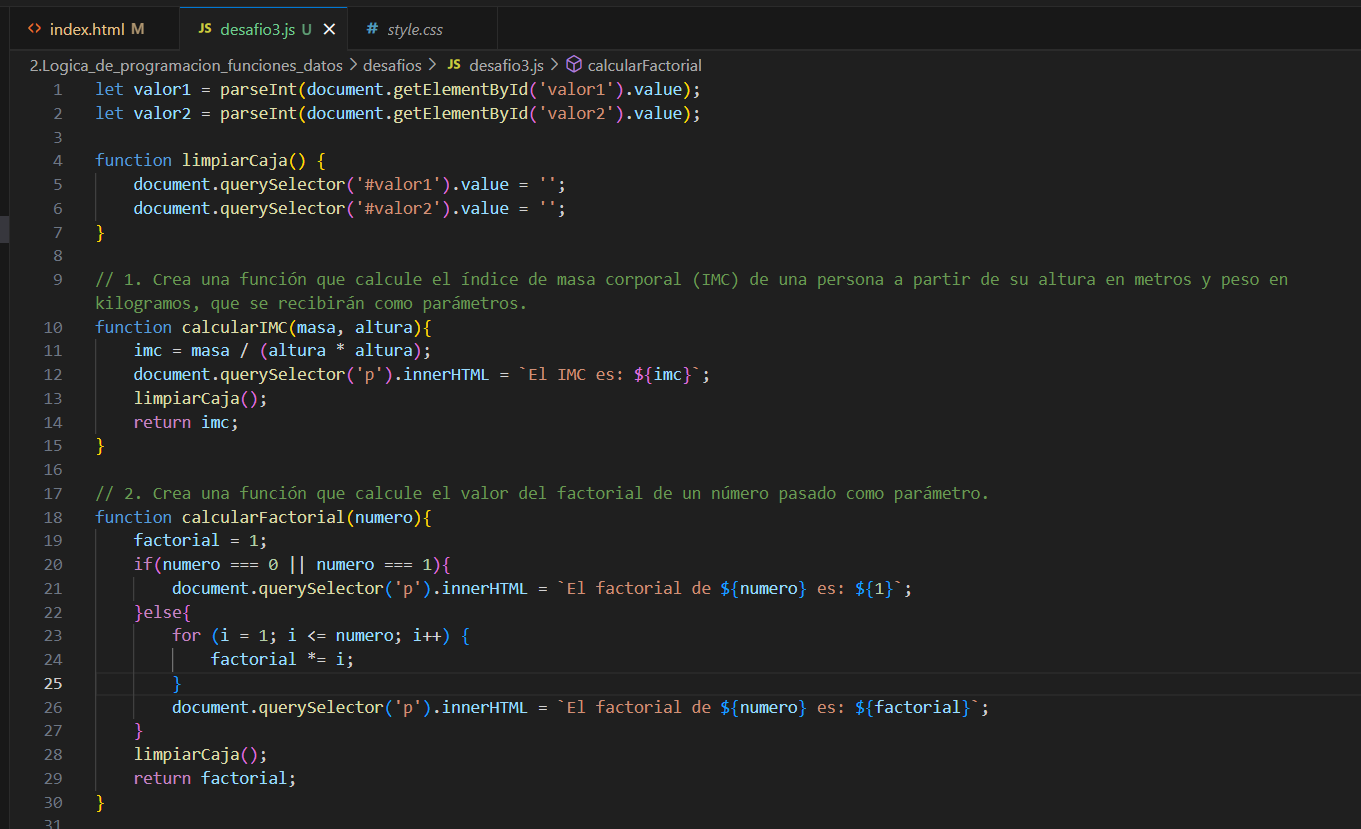Image resolution: width=1361 pixels, height=829 pixels.
Task: Click line number 1 in the gutter
Action: tap(58, 89)
